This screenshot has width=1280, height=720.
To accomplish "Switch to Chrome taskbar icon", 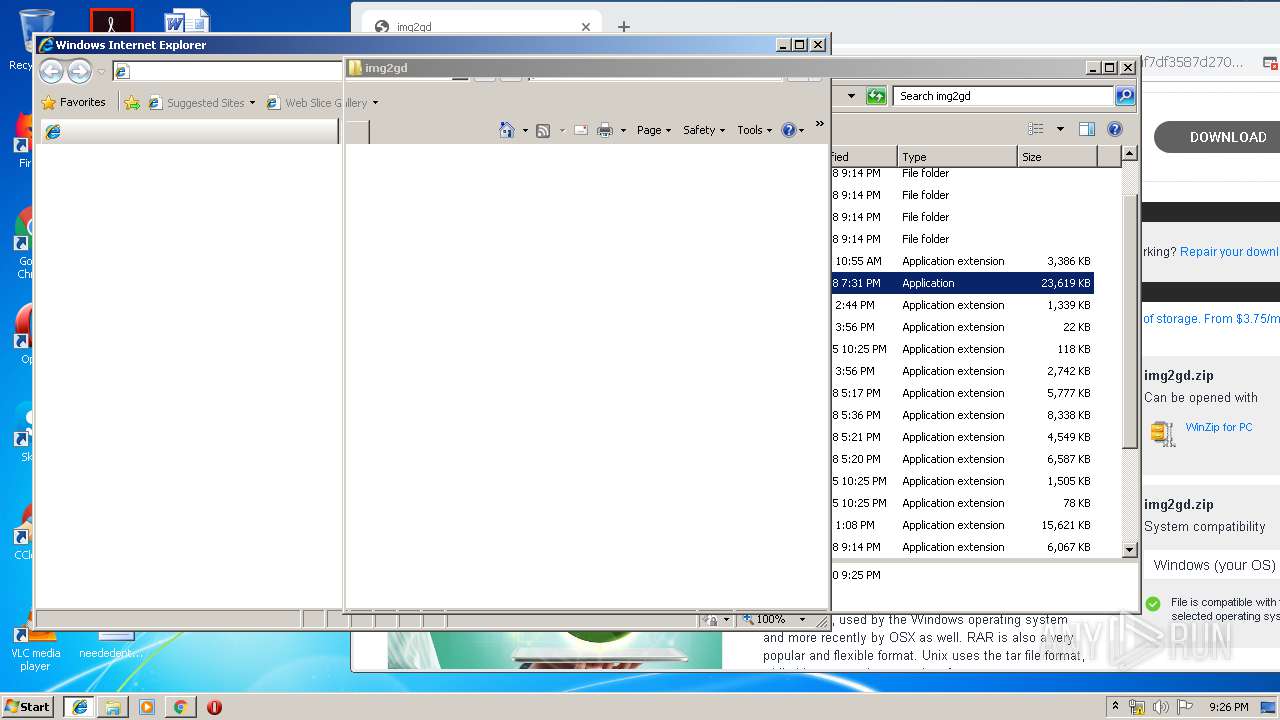I will pyautogui.click(x=180, y=706).
